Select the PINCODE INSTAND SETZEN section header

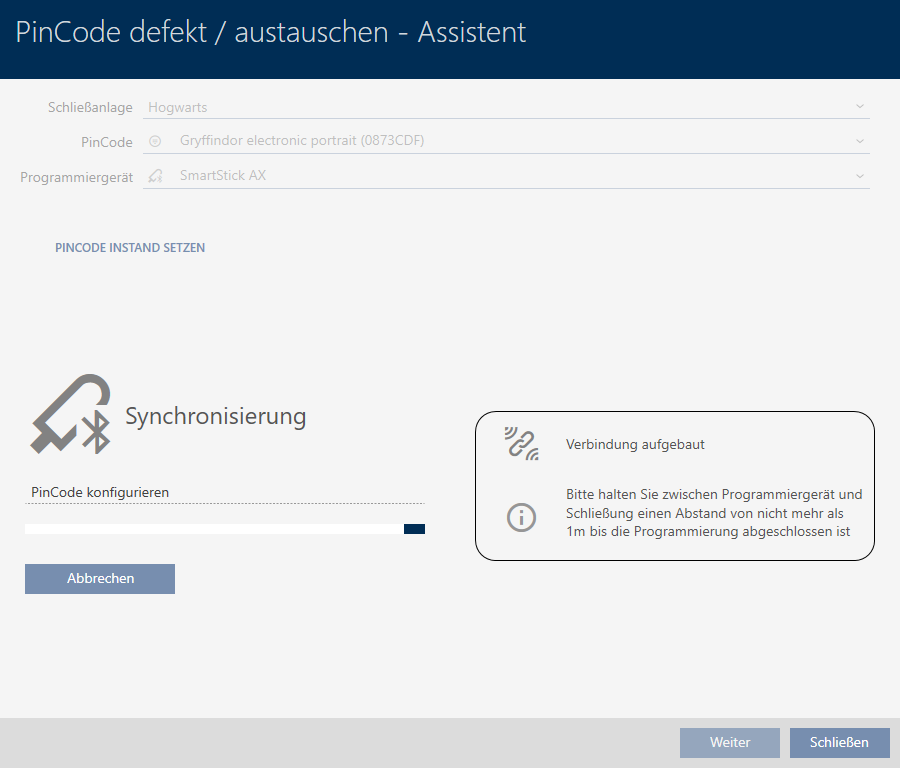coord(130,247)
